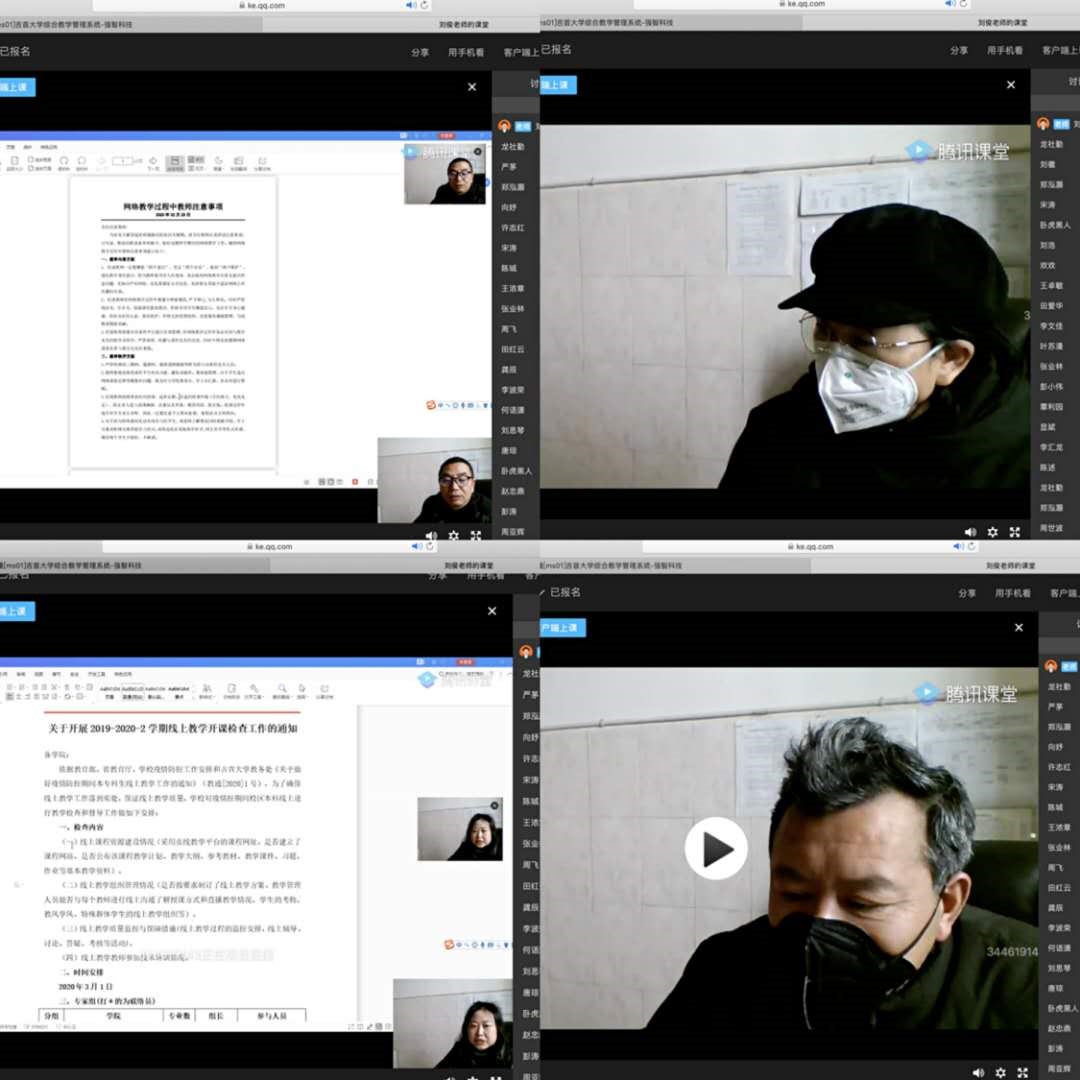Open settings gear in top-left video player
Screen dimensions: 1080x1080
coord(453,536)
